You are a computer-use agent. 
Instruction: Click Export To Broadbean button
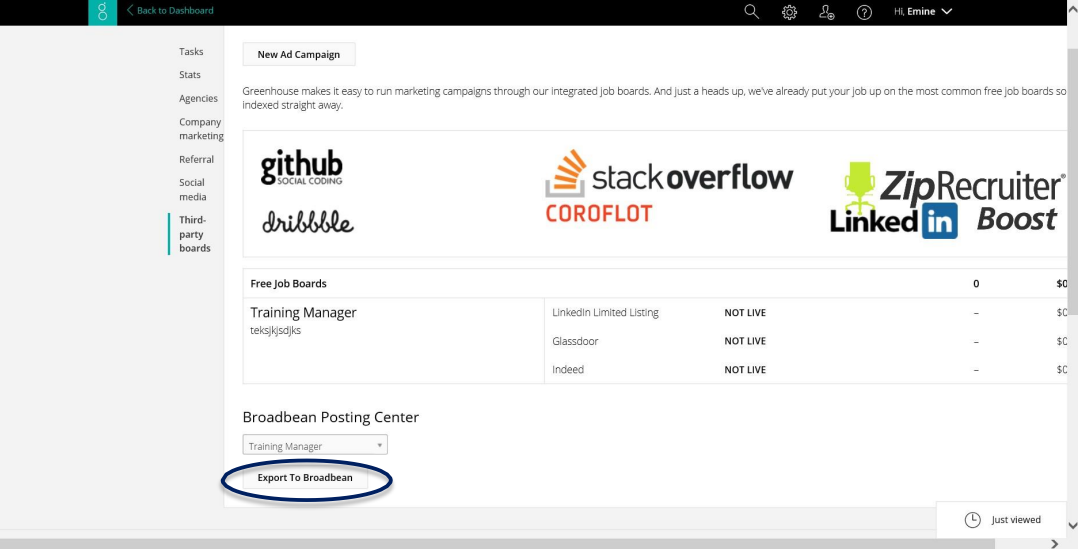(x=305, y=478)
